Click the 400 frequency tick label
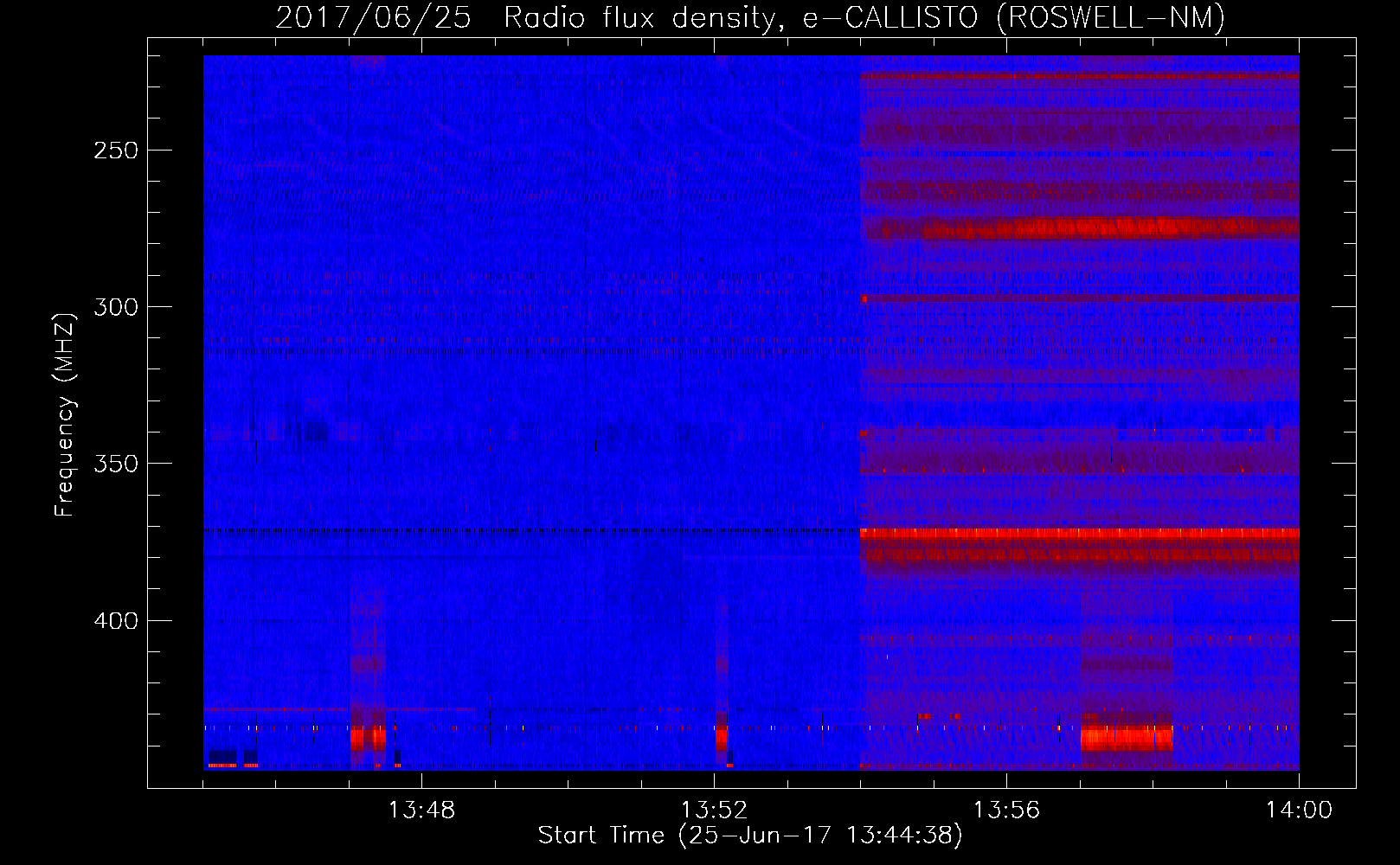1400x865 pixels. 115,621
